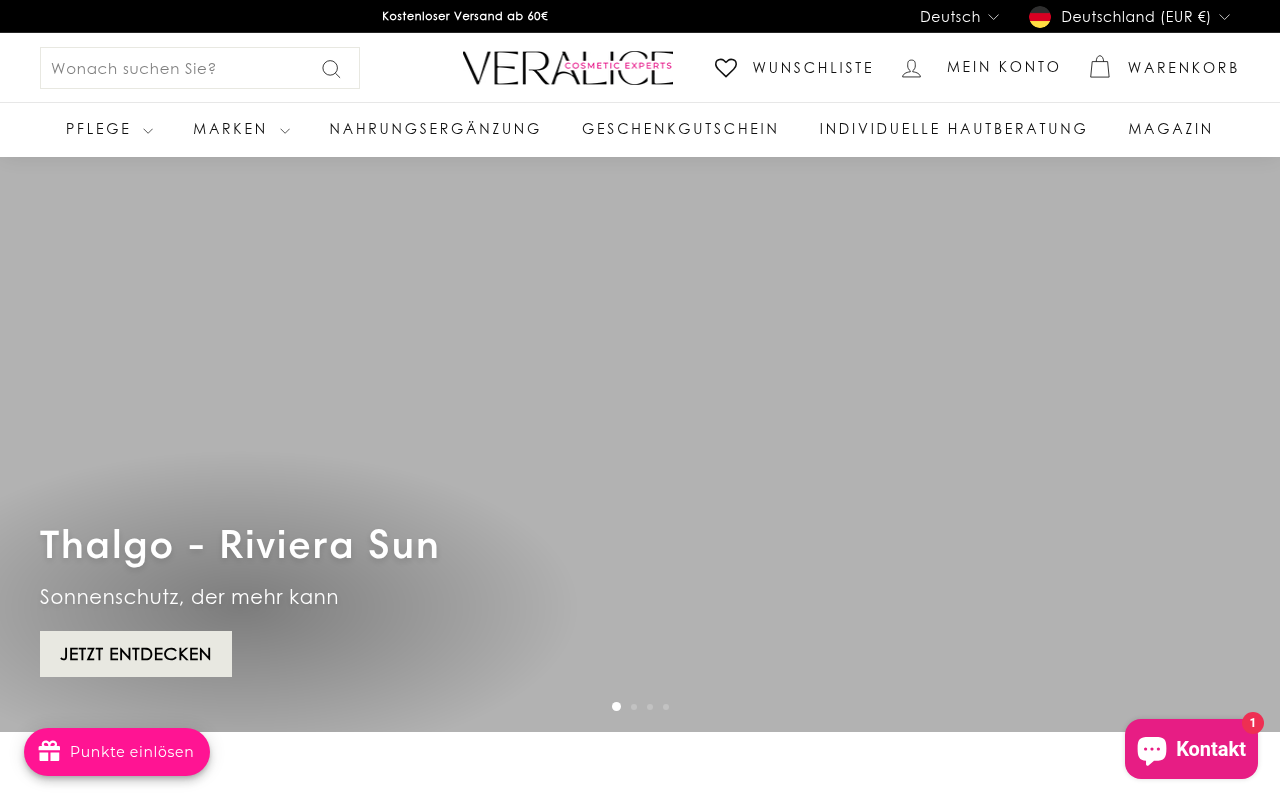This screenshot has width=1280, height=800.
Task: Open the Deutsch language dropdown
Action: (959, 17)
